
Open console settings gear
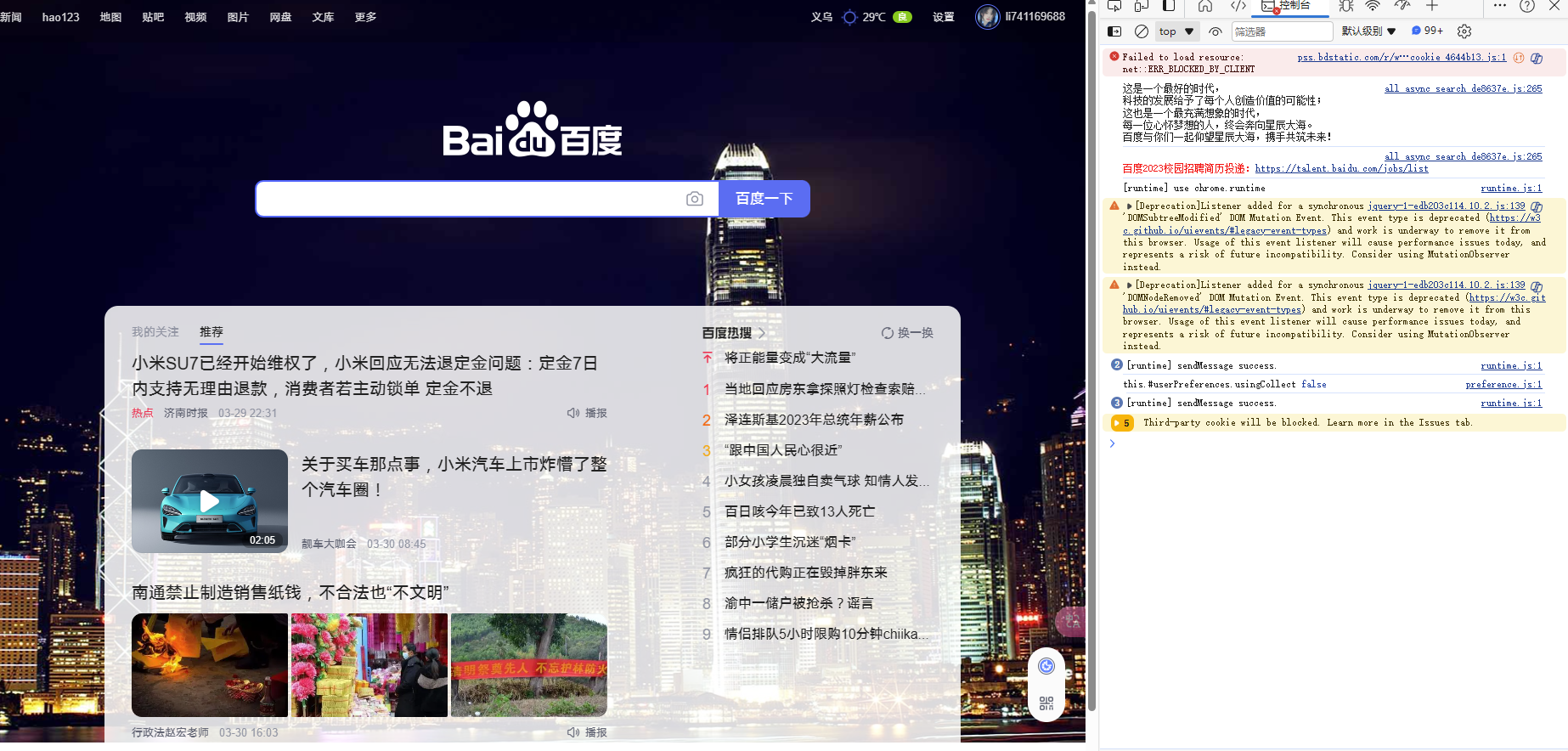coord(1464,31)
